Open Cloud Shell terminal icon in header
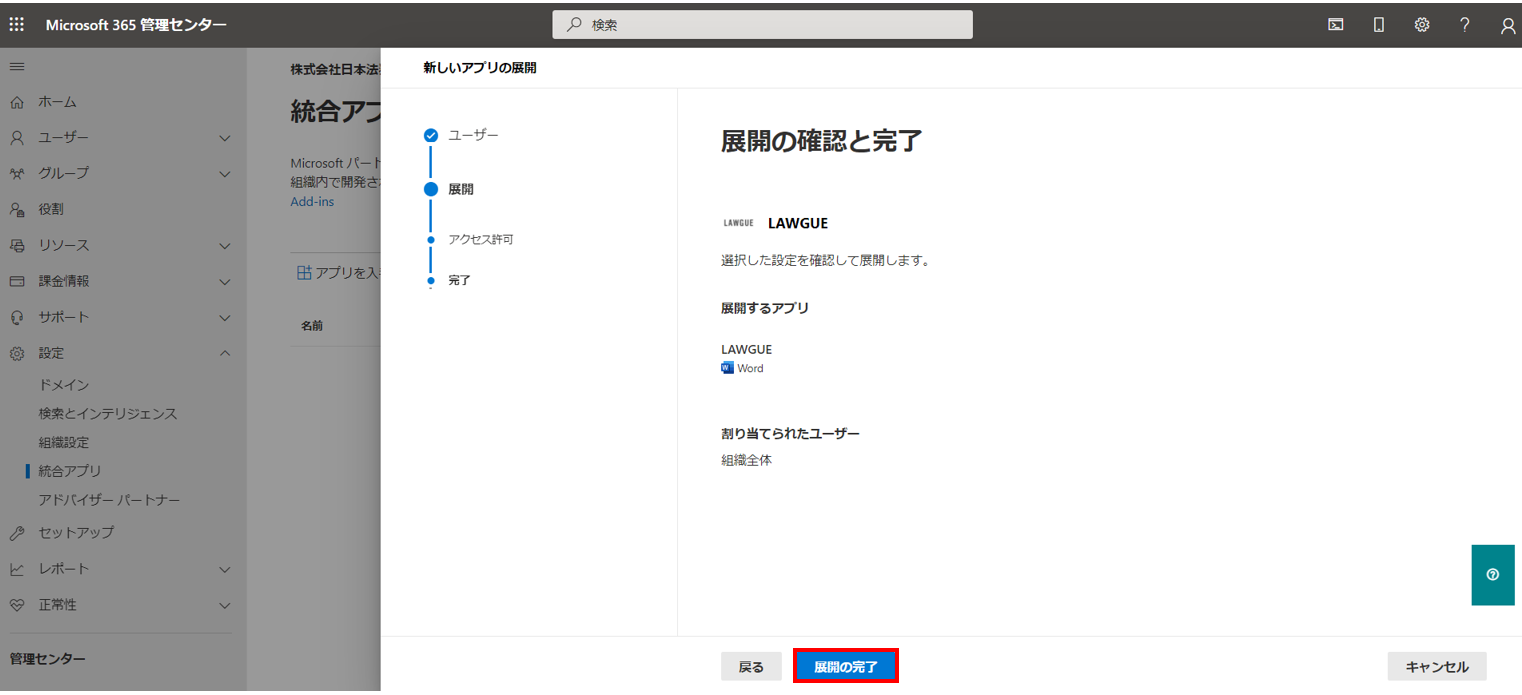This screenshot has width=1522, height=695. tap(1335, 25)
